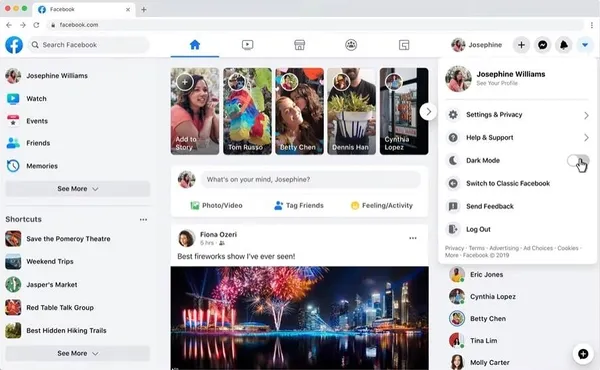Expand See More under left menu
The image size is (600, 370).
78,189
